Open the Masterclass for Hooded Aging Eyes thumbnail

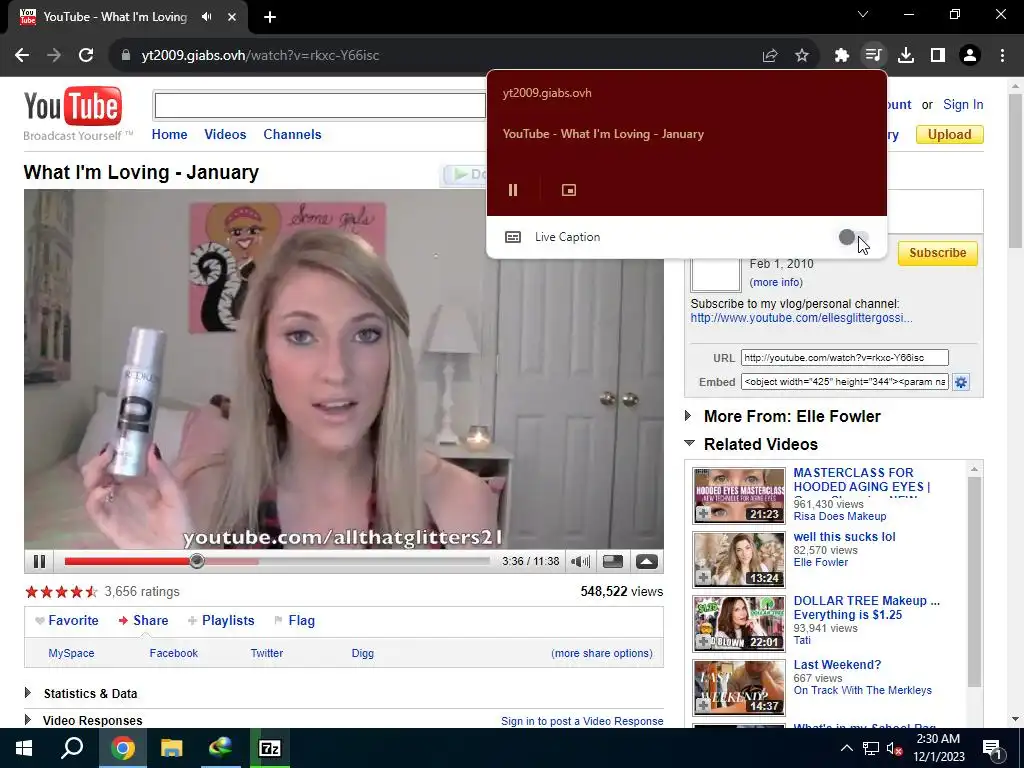(x=739, y=496)
